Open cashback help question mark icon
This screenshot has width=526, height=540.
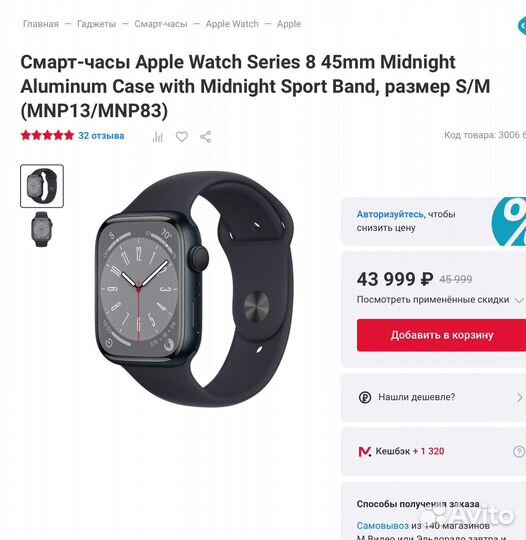click(519, 451)
